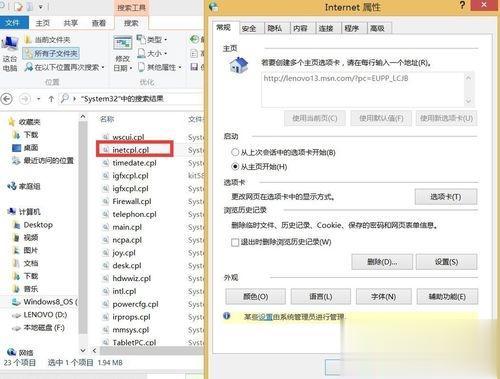Open the Documents folder
Screen dimensions: 500x379
point(26,263)
